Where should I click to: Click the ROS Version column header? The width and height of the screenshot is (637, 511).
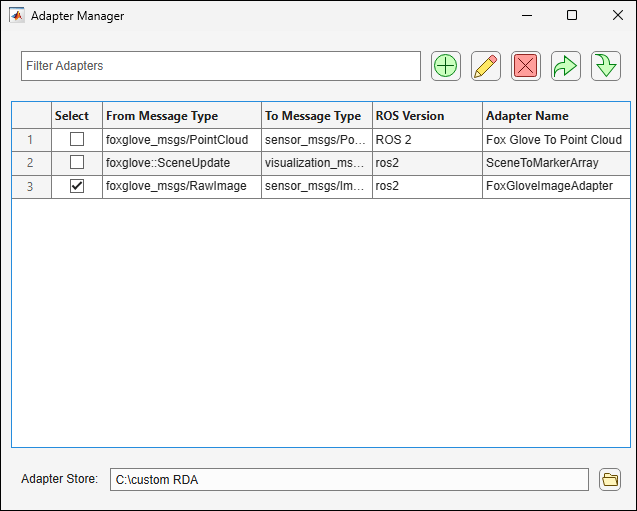427,115
